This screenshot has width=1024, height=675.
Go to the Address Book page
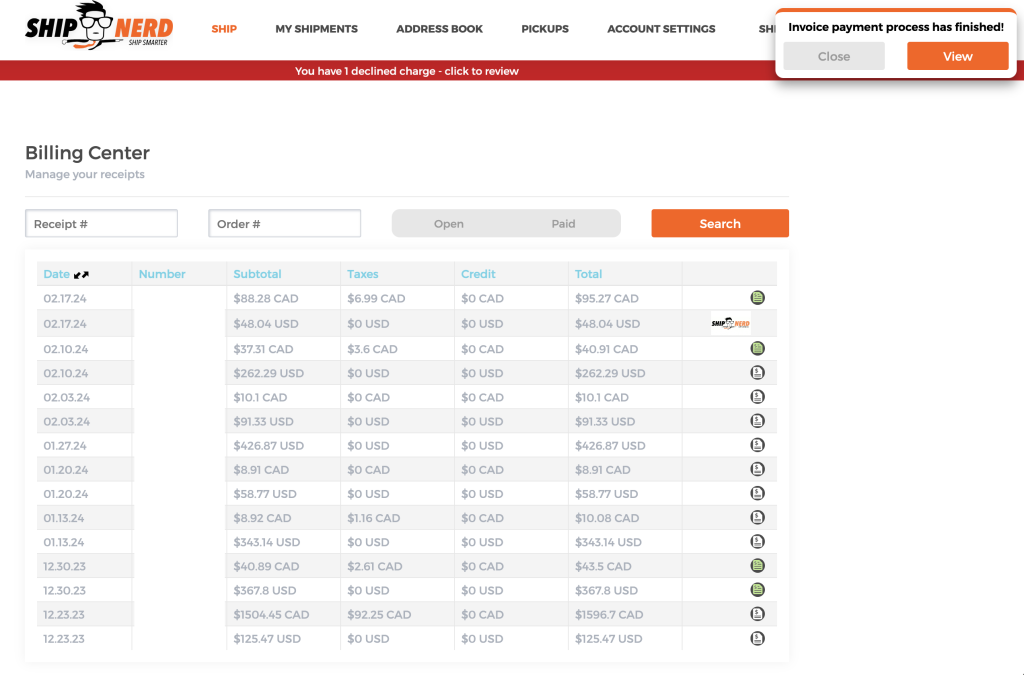(x=439, y=29)
